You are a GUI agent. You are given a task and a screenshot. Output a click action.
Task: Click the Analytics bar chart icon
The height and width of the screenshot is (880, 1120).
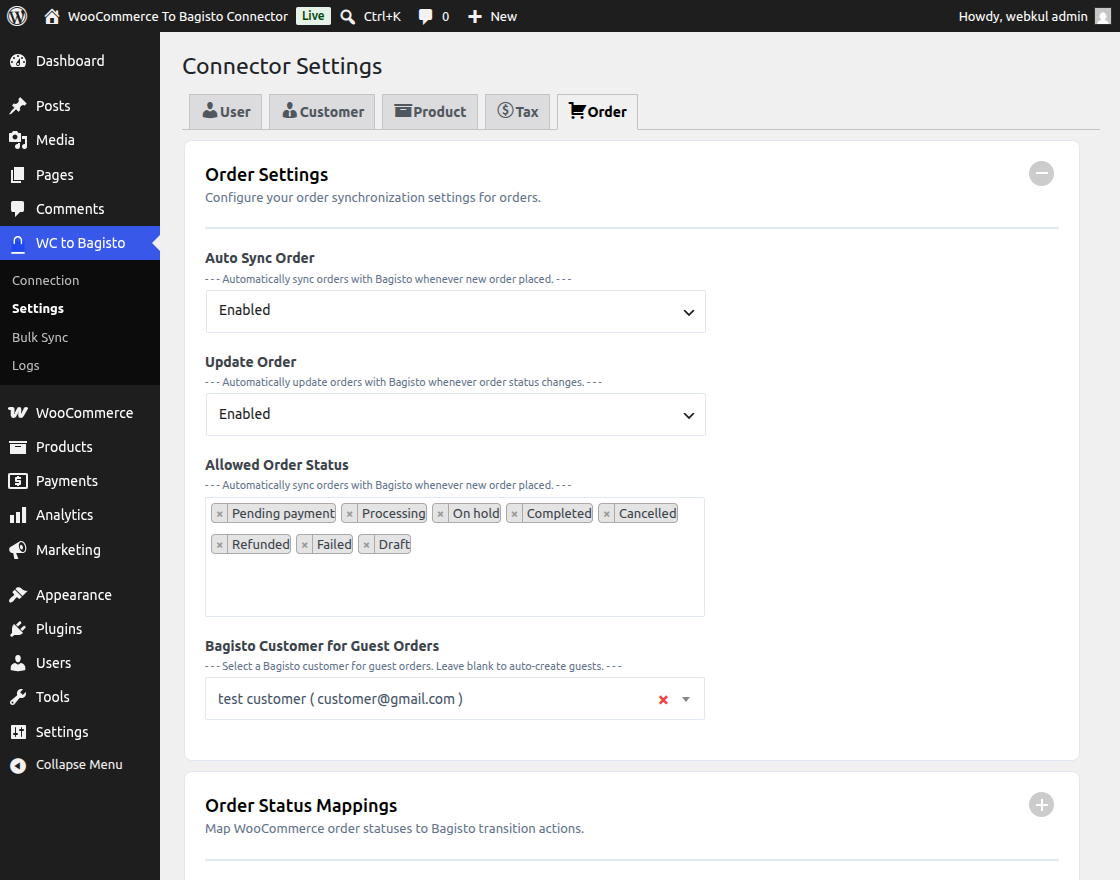18,515
